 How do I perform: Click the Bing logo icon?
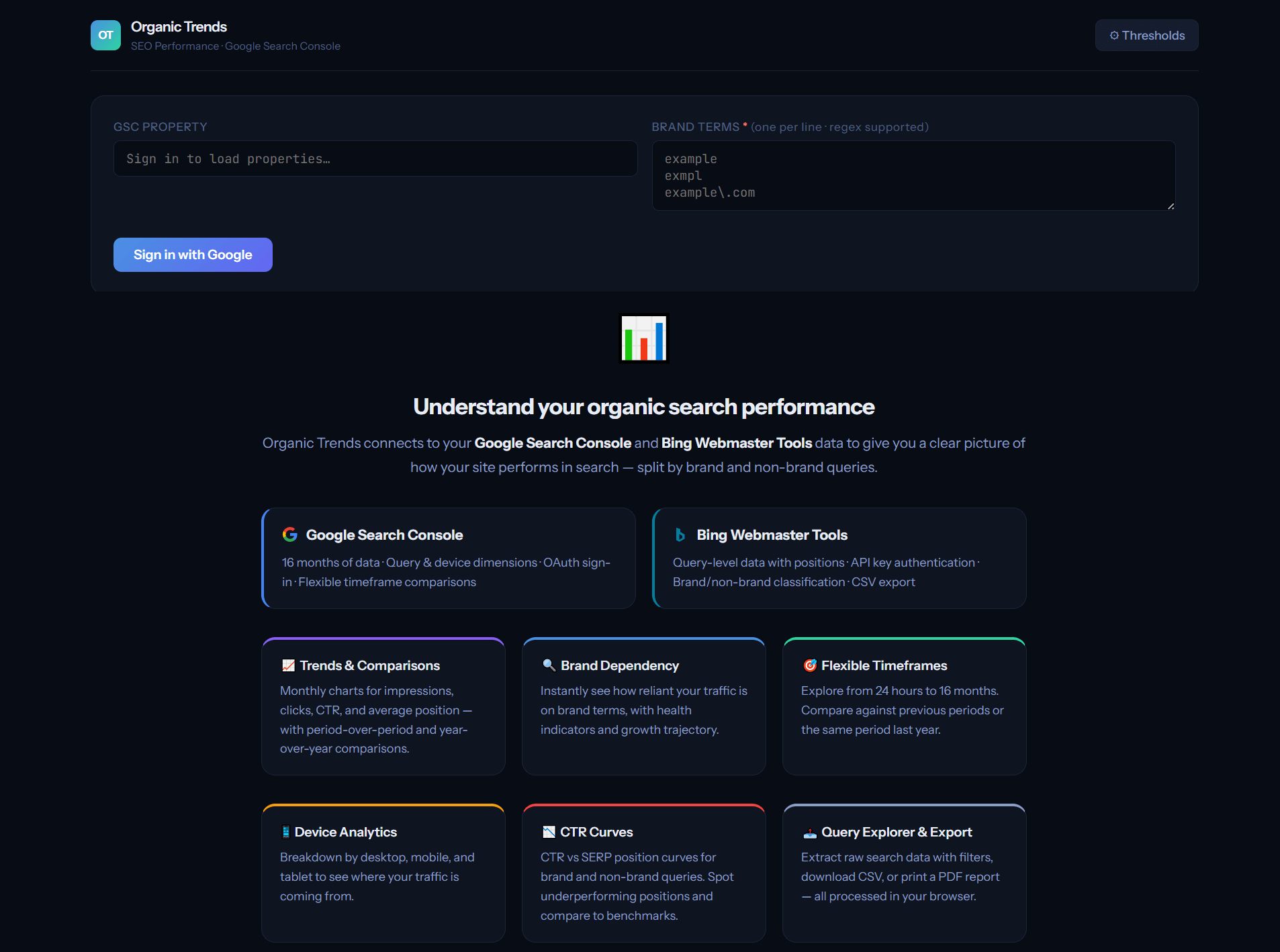[680, 535]
